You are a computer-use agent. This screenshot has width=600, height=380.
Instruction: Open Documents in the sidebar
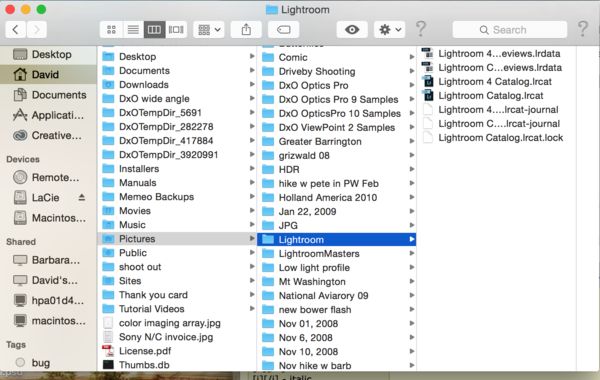tap(48, 95)
